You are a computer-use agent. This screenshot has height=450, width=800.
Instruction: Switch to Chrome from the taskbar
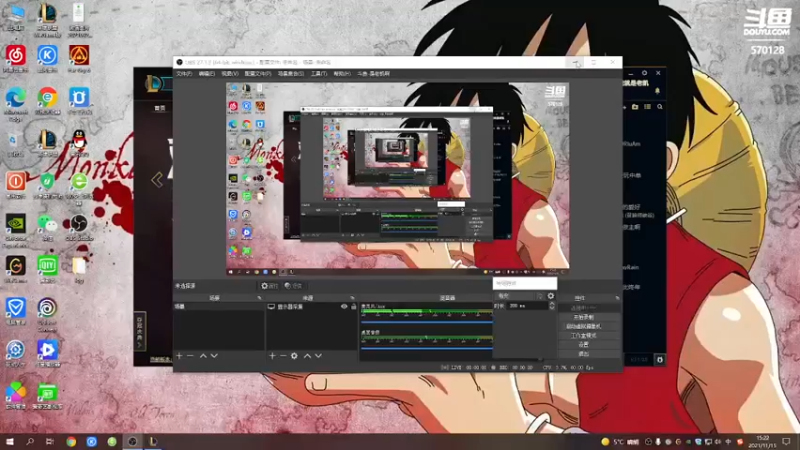[x=71, y=441]
